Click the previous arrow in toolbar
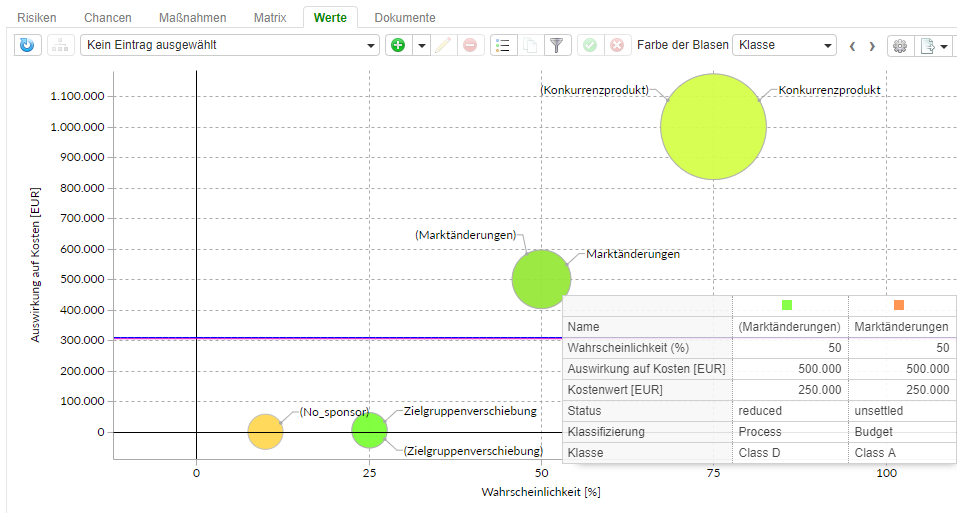Viewport: 957px width, 513px height. click(852, 45)
